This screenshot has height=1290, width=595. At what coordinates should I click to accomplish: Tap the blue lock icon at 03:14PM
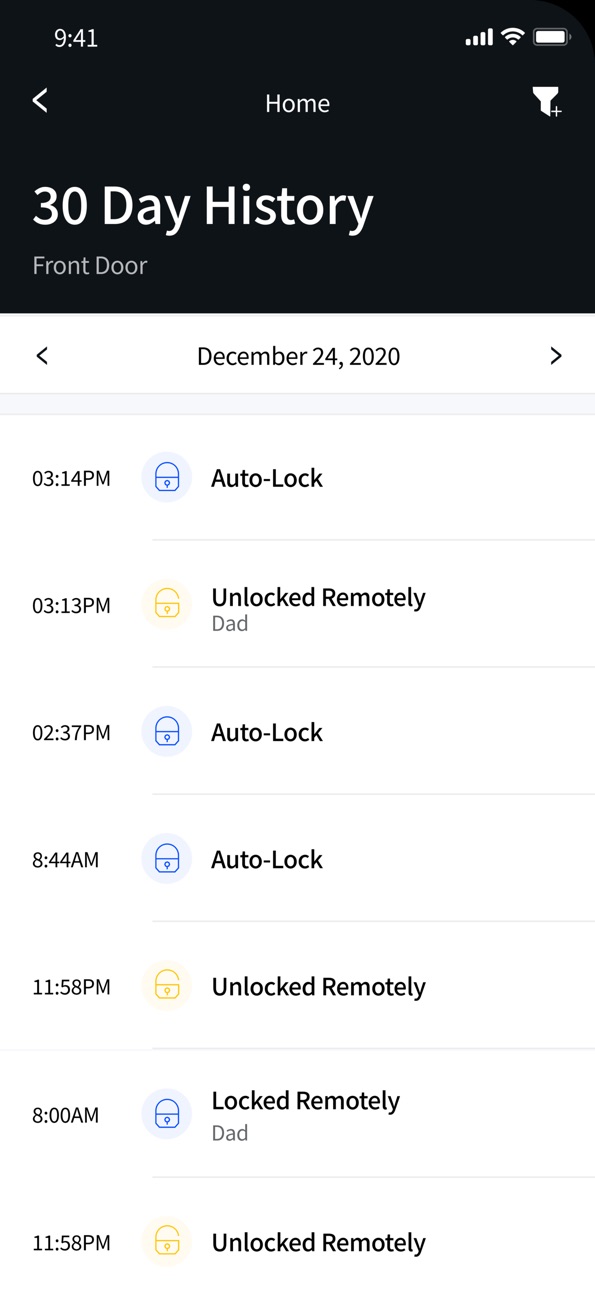pyautogui.click(x=167, y=477)
